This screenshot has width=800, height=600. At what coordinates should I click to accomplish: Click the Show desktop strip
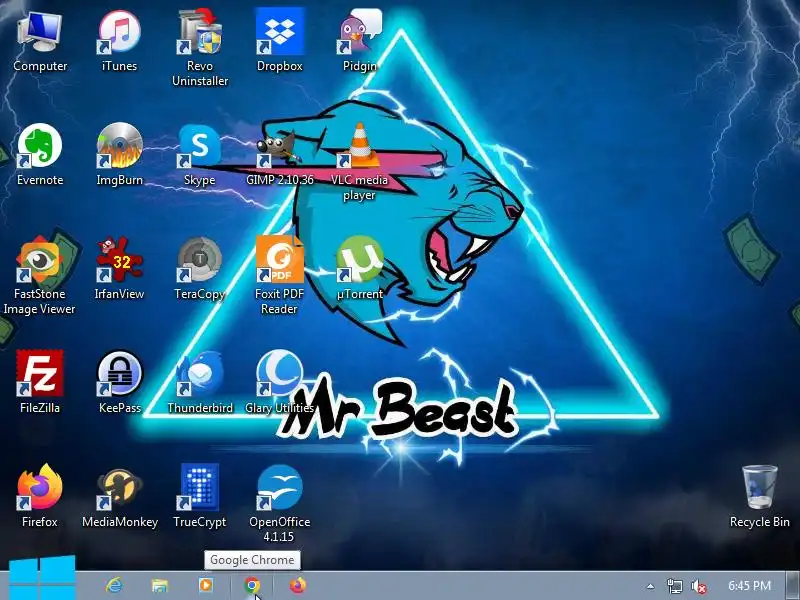tap(793, 586)
